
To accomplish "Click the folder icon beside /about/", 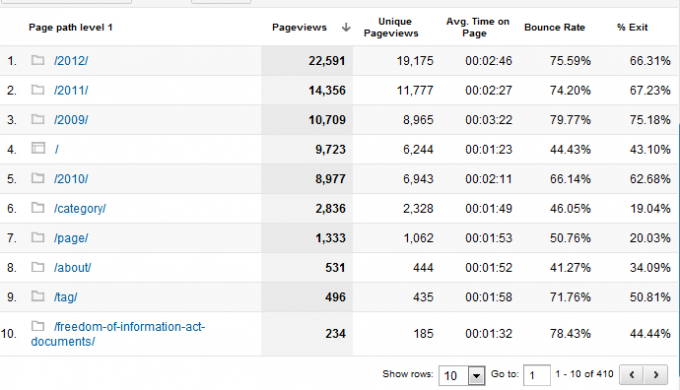I will point(38,266).
